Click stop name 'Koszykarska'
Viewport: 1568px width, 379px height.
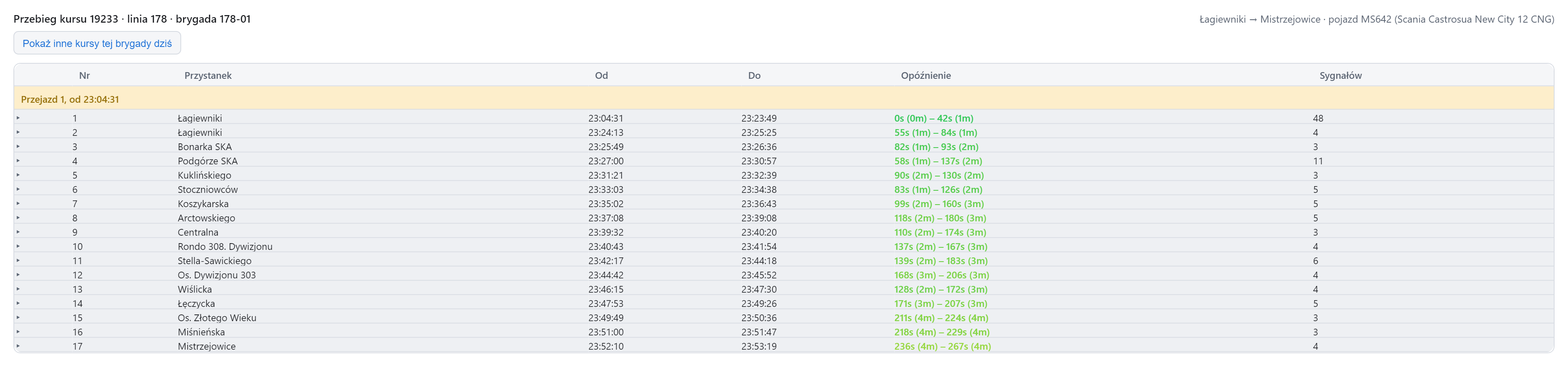203,204
